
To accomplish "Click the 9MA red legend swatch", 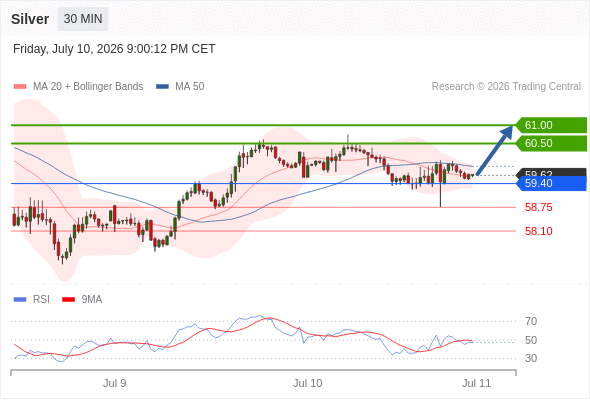I will (x=68, y=300).
